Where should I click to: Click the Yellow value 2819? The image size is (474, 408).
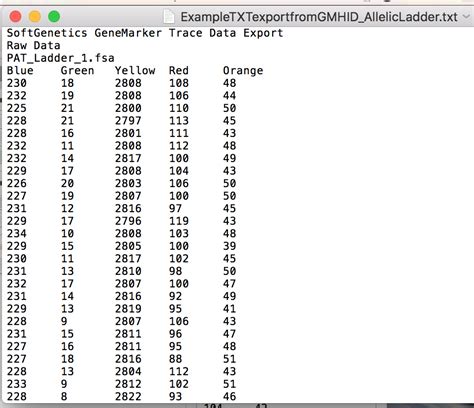pos(128,309)
